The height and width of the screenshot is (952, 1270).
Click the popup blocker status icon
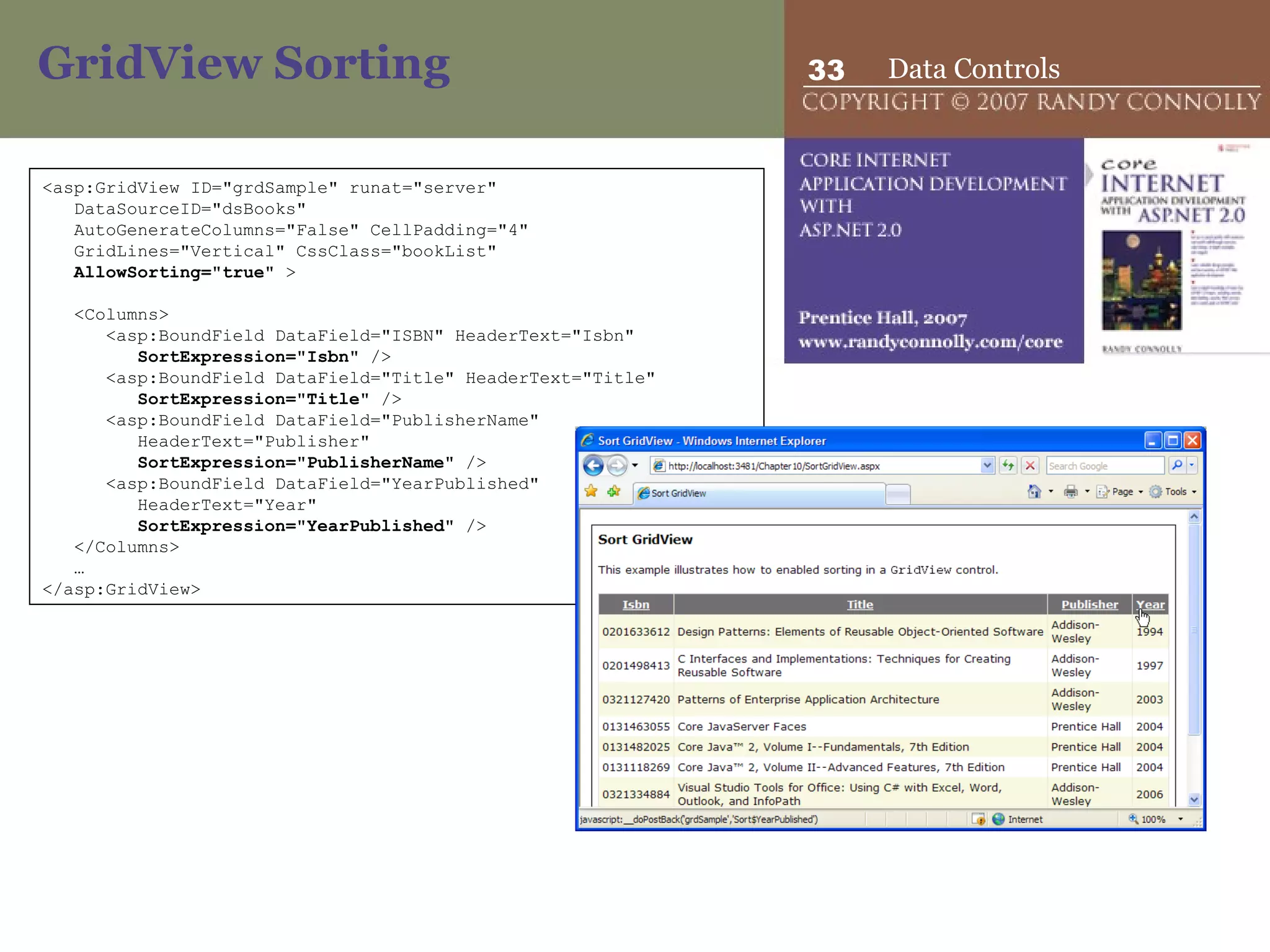click(x=979, y=819)
